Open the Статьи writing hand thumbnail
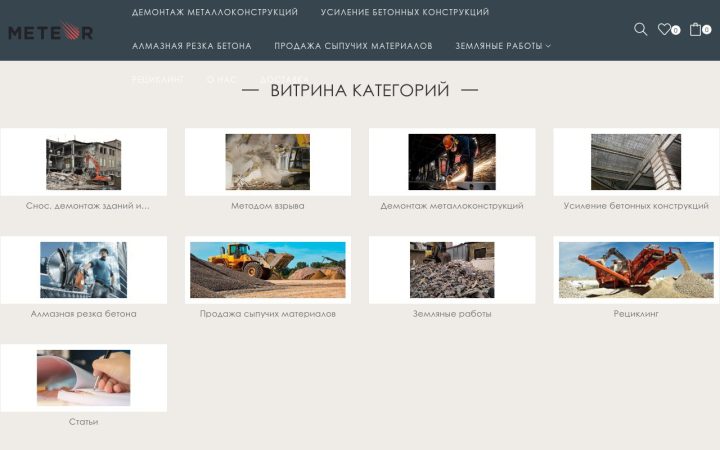 [83, 377]
